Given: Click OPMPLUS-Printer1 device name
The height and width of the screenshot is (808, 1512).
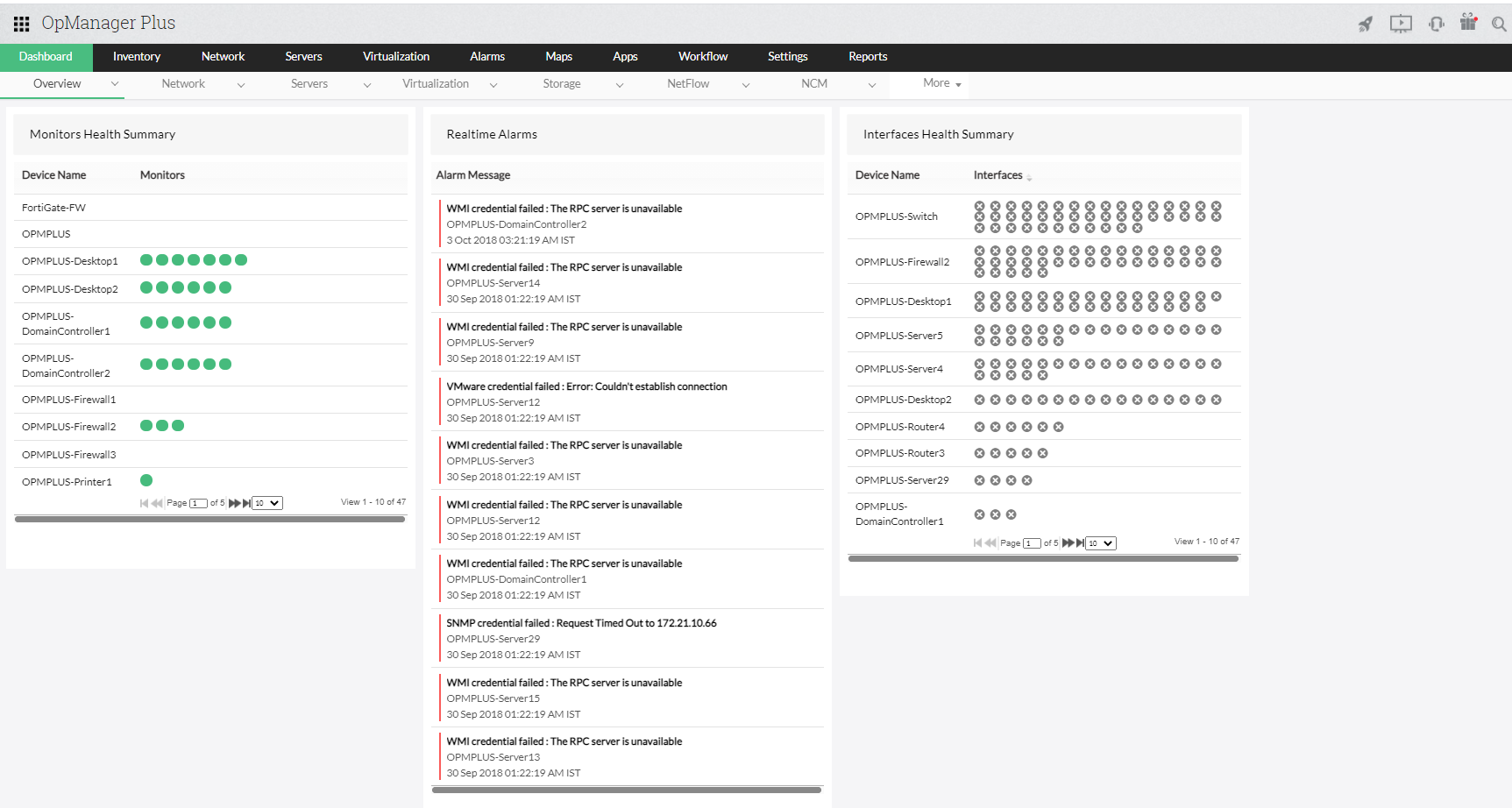Looking at the screenshot, I should coord(67,482).
